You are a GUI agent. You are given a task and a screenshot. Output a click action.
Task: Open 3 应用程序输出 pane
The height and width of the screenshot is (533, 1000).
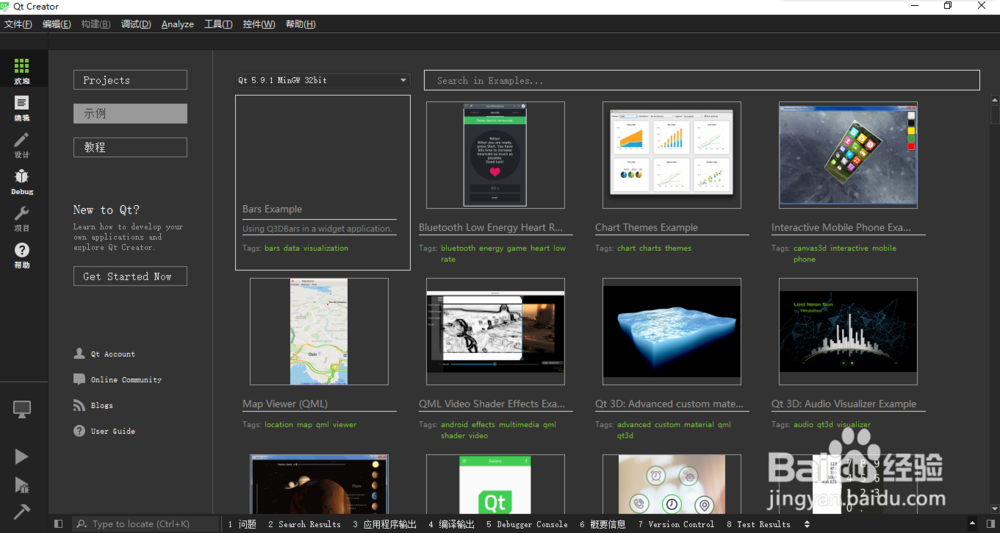pyautogui.click(x=384, y=524)
